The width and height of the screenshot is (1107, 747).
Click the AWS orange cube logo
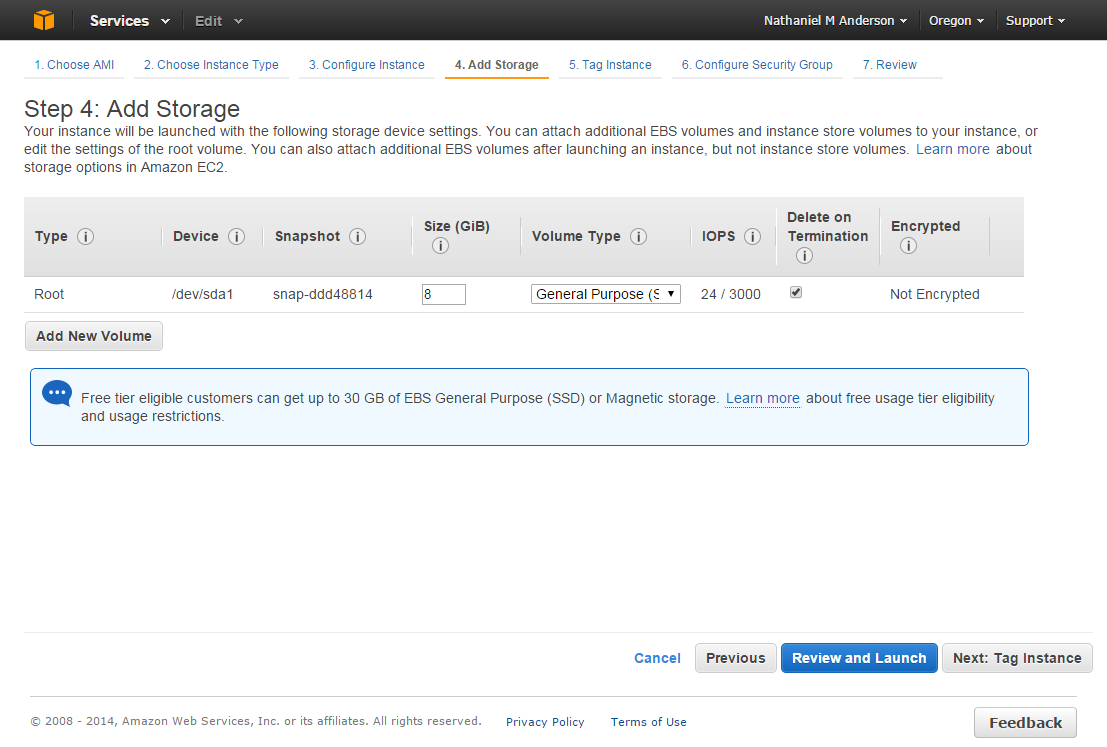pos(44,20)
